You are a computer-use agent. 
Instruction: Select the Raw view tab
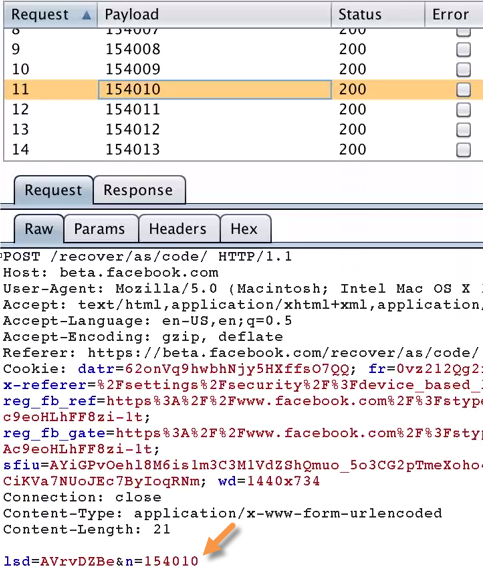[x=39, y=229]
